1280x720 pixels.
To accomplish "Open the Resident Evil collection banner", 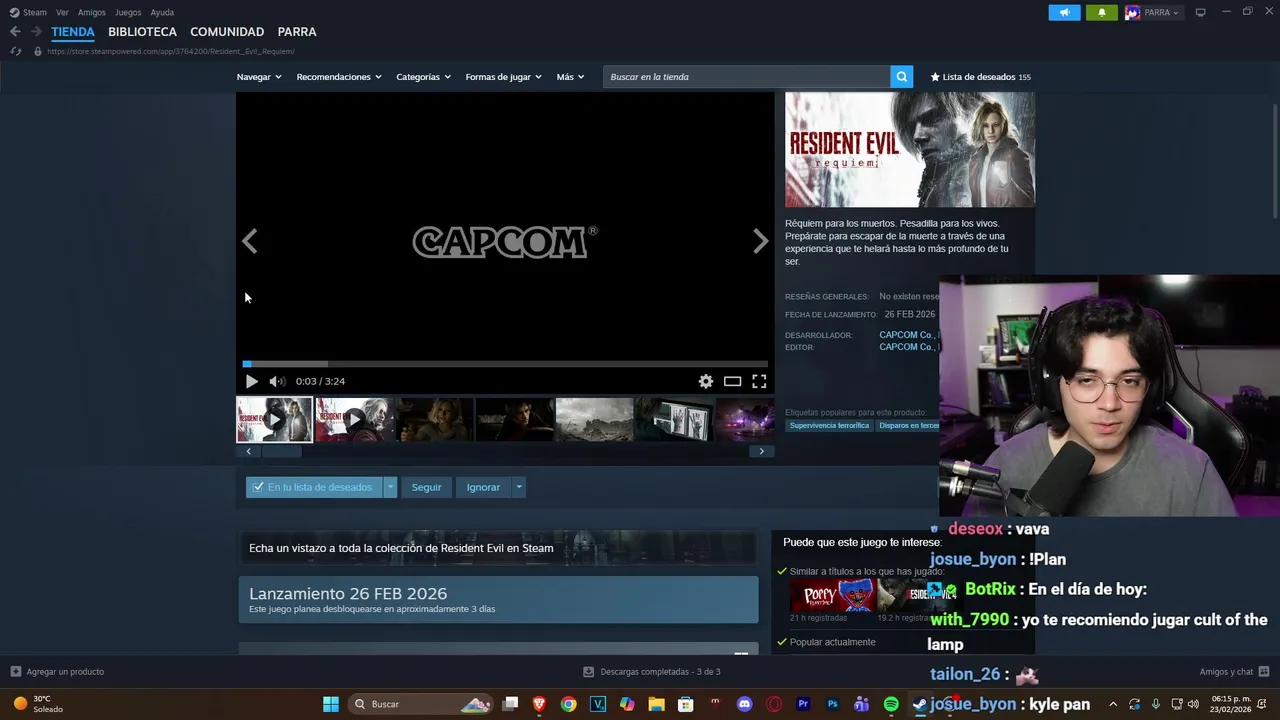I will pyautogui.click(x=498, y=548).
